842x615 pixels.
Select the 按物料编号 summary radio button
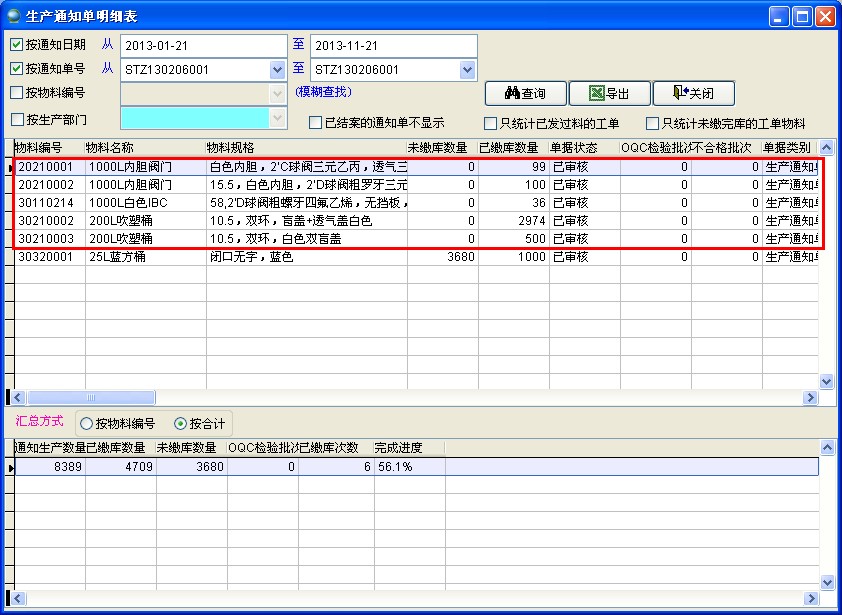(x=87, y=422)
